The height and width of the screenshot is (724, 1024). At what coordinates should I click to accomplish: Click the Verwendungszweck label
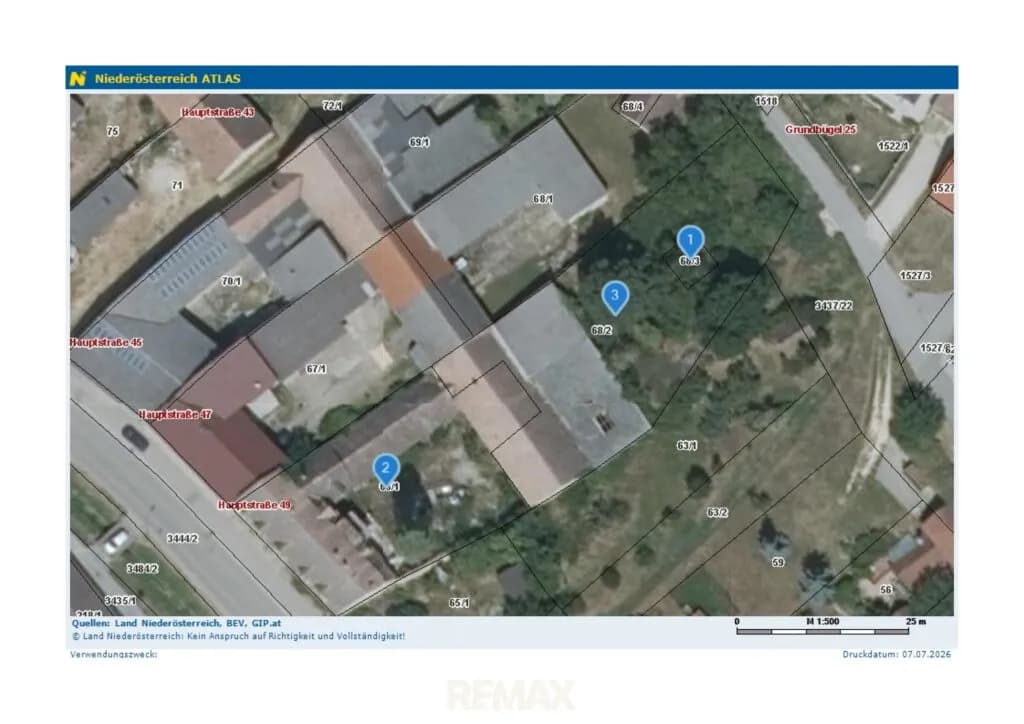coord(114,654)
